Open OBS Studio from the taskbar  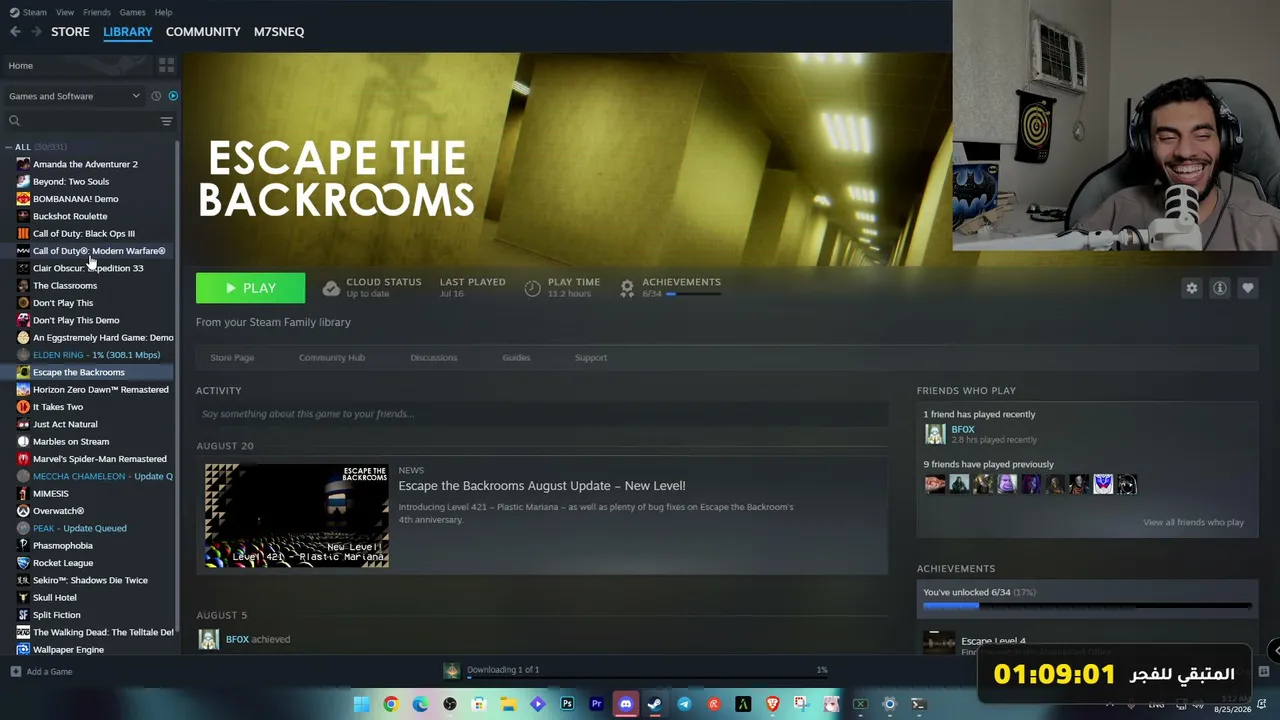point(450,704)
